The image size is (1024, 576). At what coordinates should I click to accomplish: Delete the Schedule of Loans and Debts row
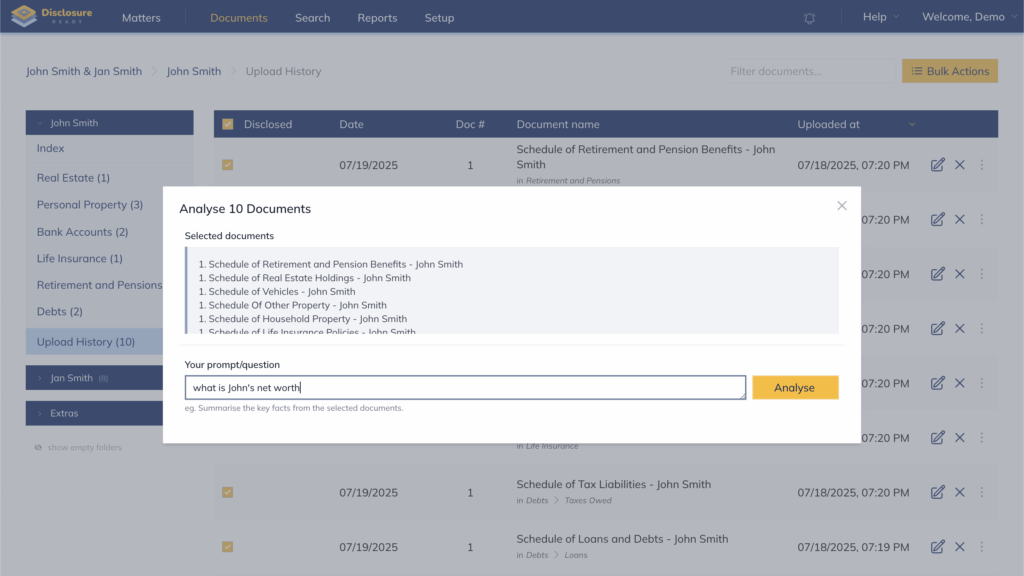(x=959, y=547)
